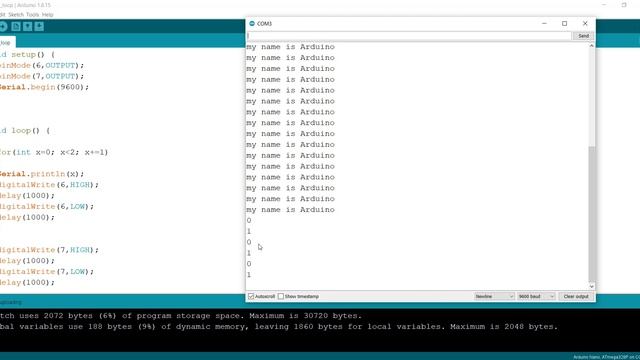Click the dynamic memory console message
Viewport: 640px width, 360px height.
coord(279,327)
